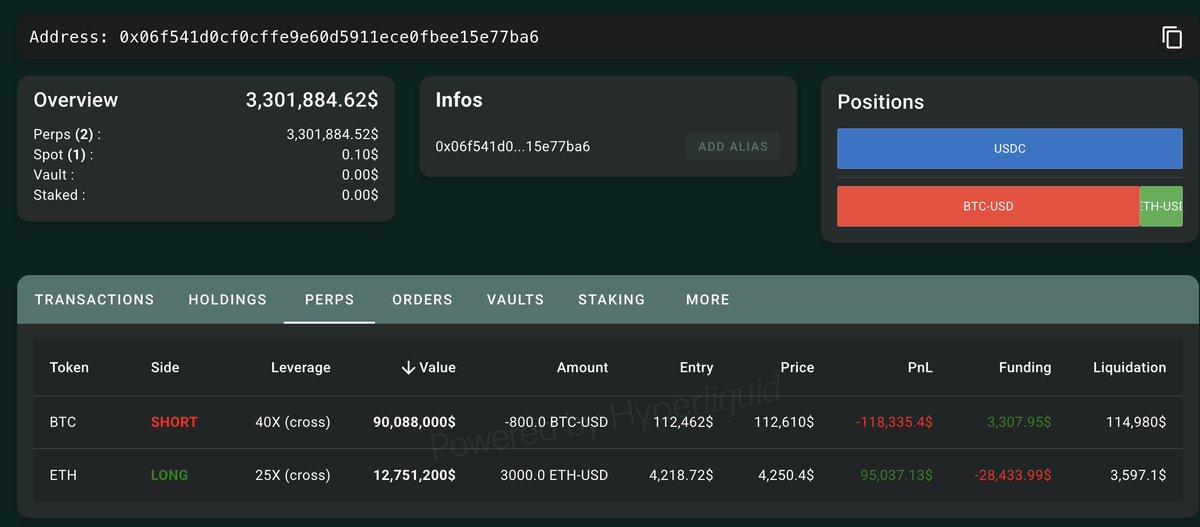Click the 95,037.13$ PnL value
Viewport: 1200px width, 527px height.
coord(897,475)
